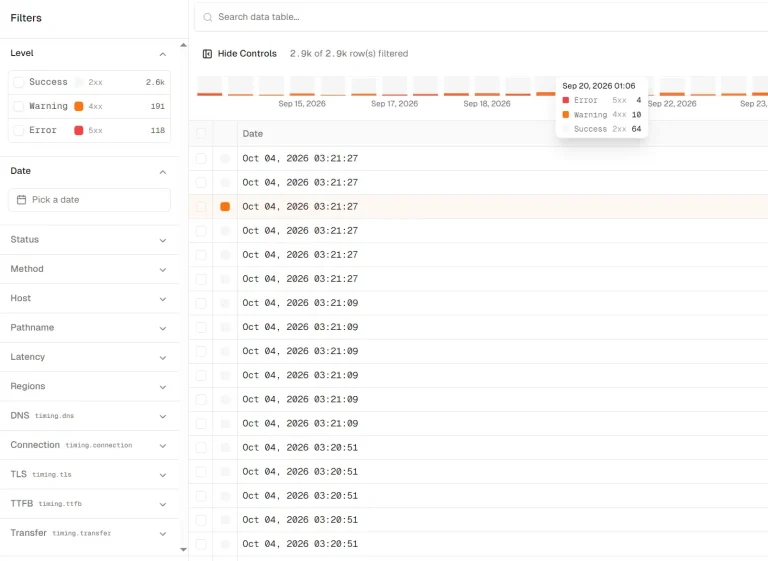Click orange level indicator in highlighted row
Screen dimensions: 768x561
point(225,207)
